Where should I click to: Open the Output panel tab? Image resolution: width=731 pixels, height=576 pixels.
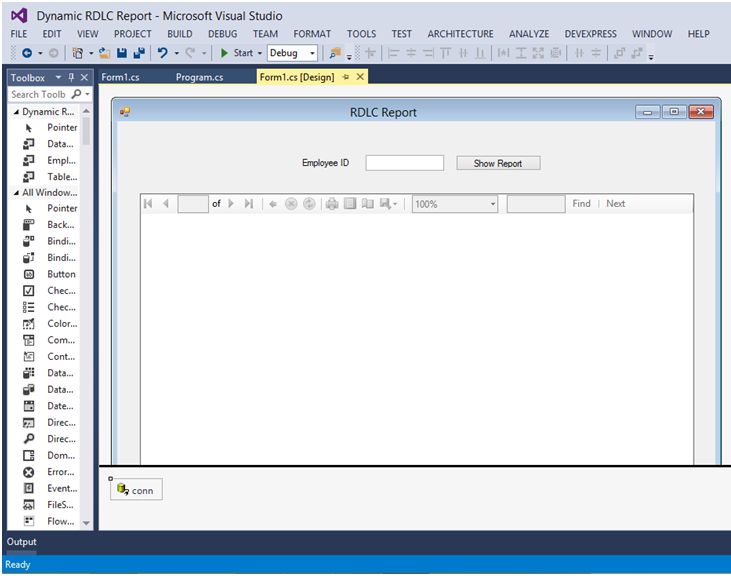pyautogui.click(x=21, y=542)
